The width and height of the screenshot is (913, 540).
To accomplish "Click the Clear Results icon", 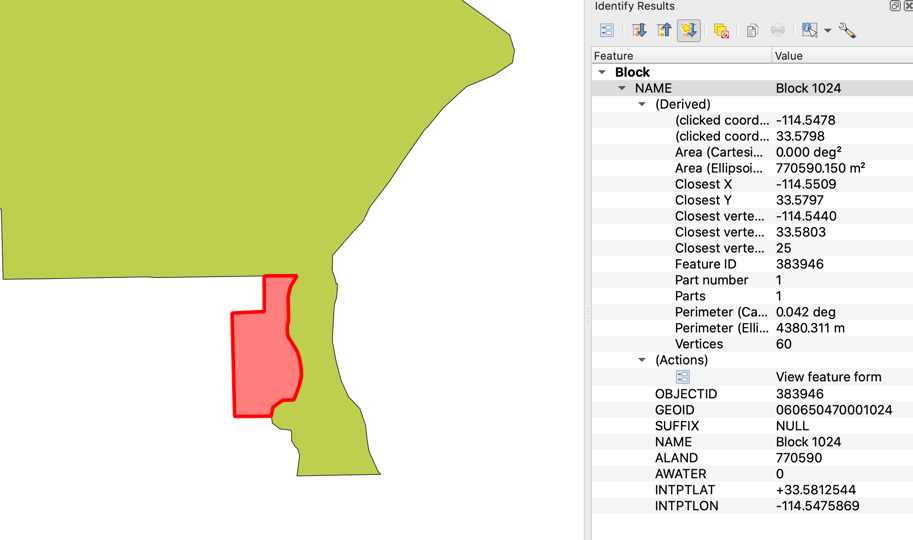I will pos(721,30).
